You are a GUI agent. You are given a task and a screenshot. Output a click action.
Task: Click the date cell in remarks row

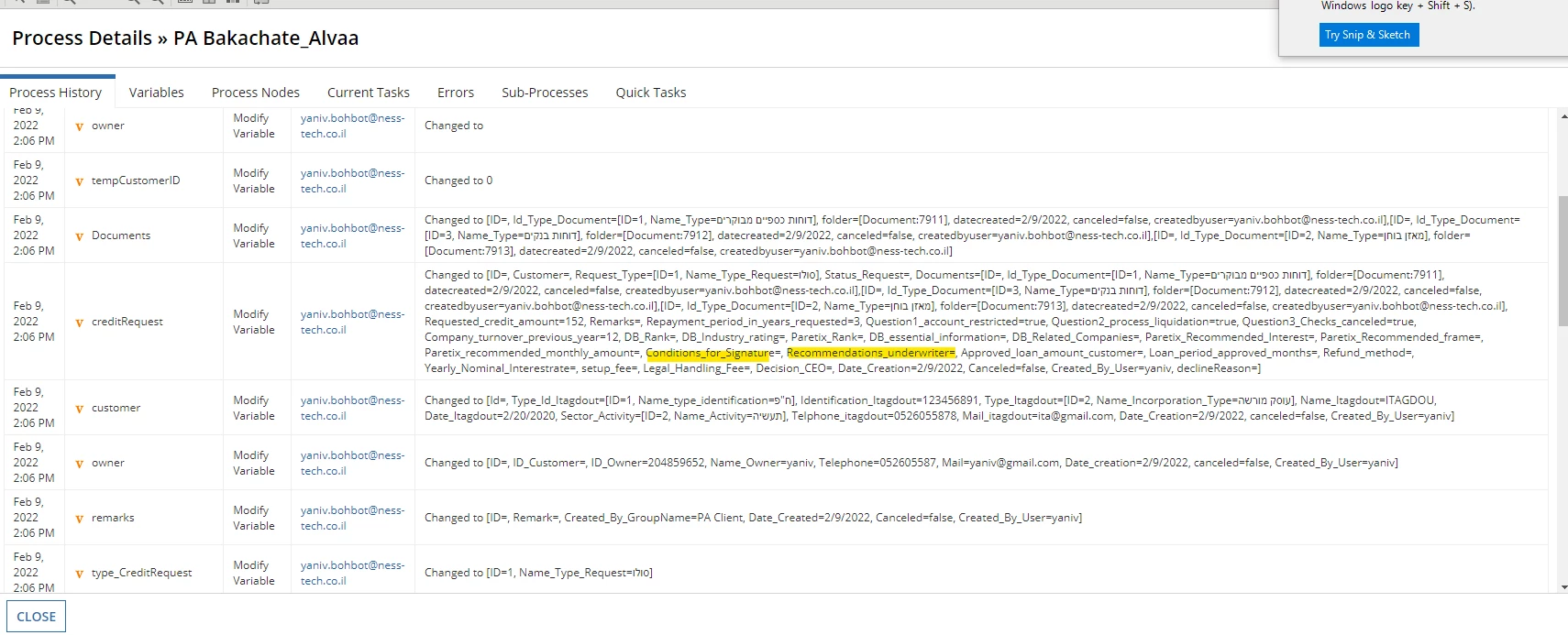tap(34, 518)
